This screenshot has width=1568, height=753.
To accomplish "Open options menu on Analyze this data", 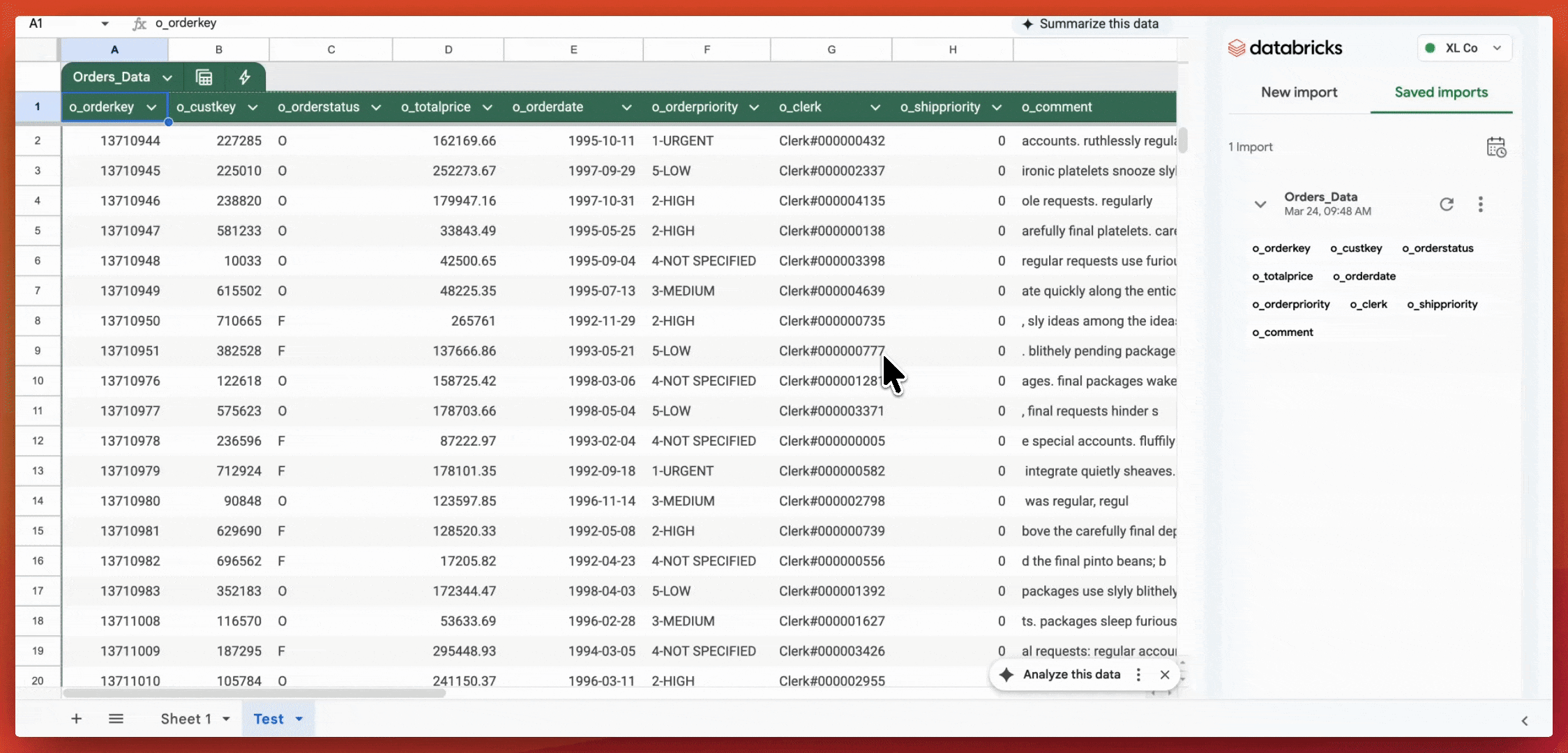I will pyautogui.click(x=1138, y=674).
